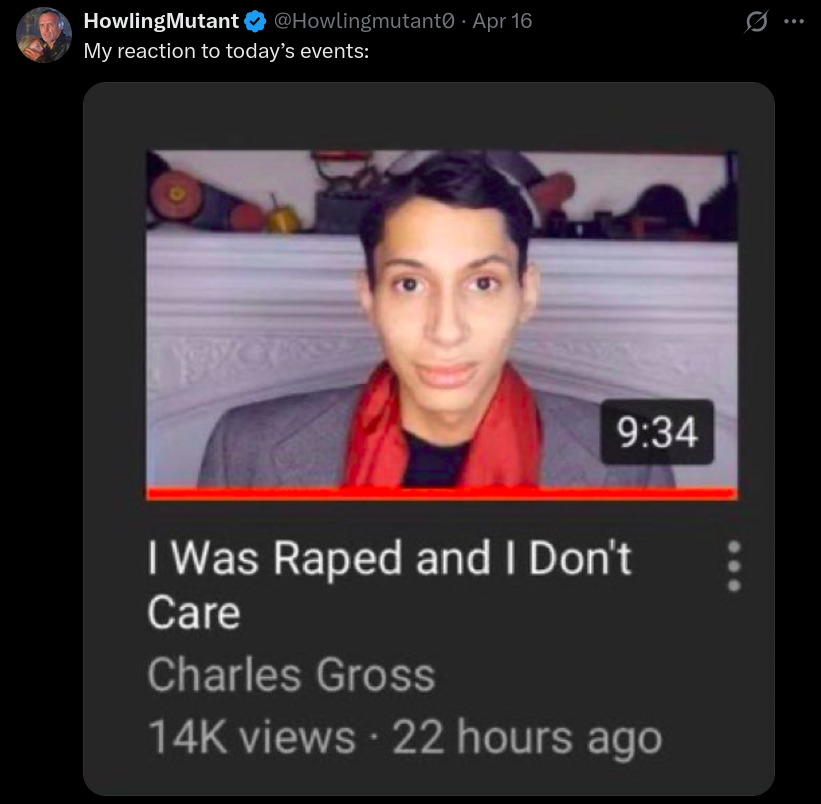Image resolution: width=821 pixels, height=804 pixels.
Task: Open the Charles Gross video thumbnail
Action: [441, 320]
